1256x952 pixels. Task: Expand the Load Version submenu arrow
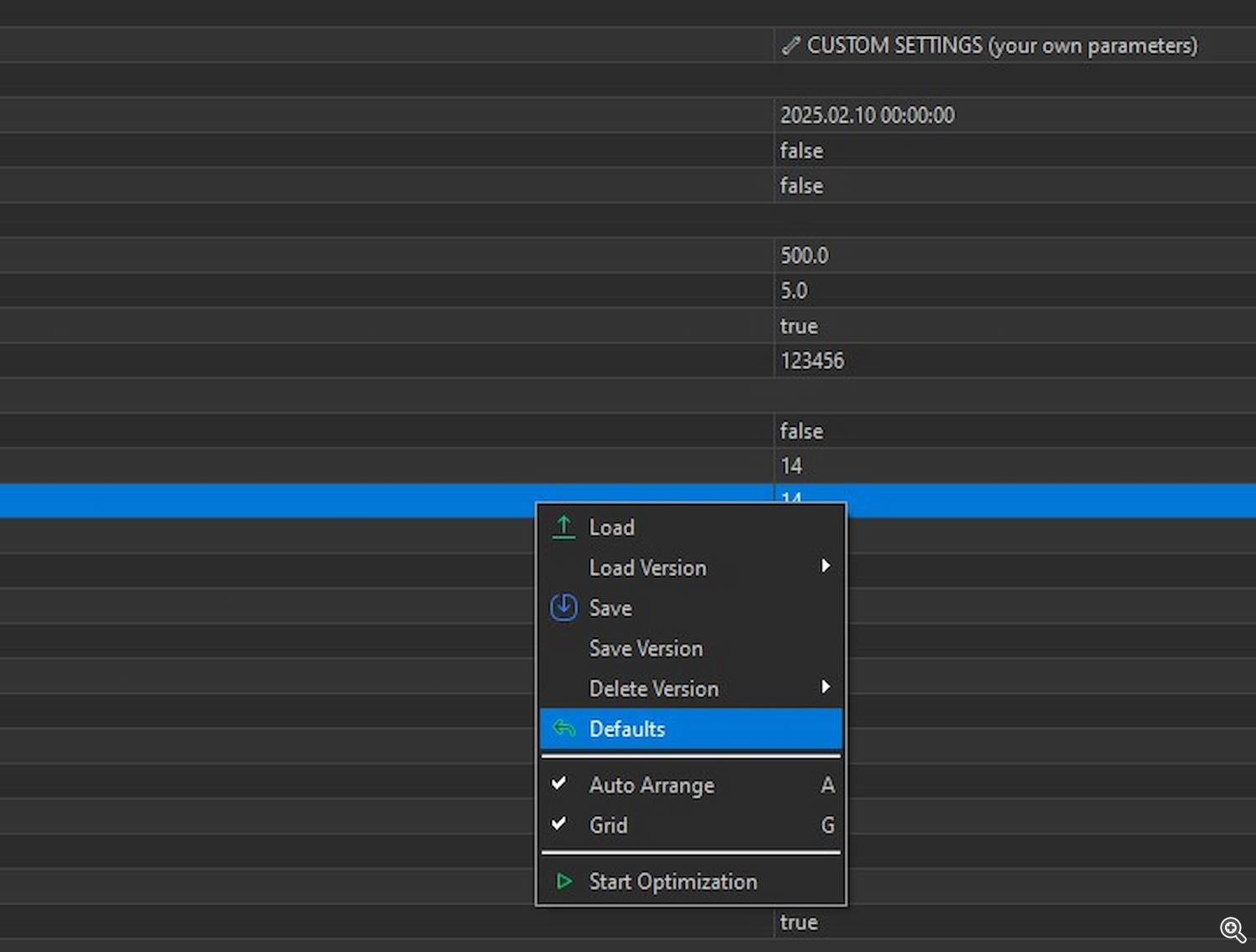826,566
